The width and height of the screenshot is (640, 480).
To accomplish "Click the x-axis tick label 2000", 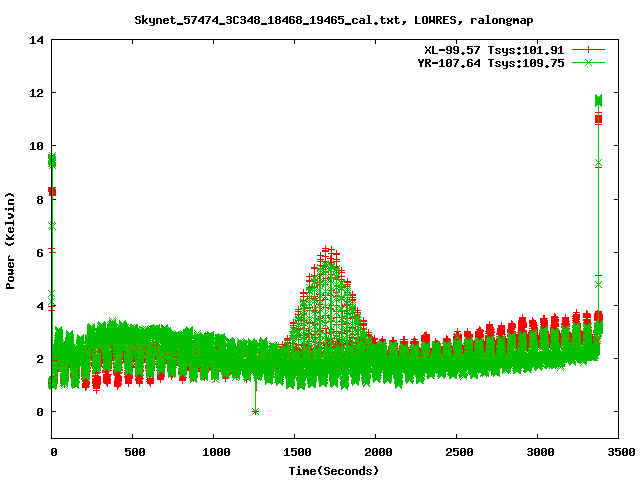I will coord(378,452).
